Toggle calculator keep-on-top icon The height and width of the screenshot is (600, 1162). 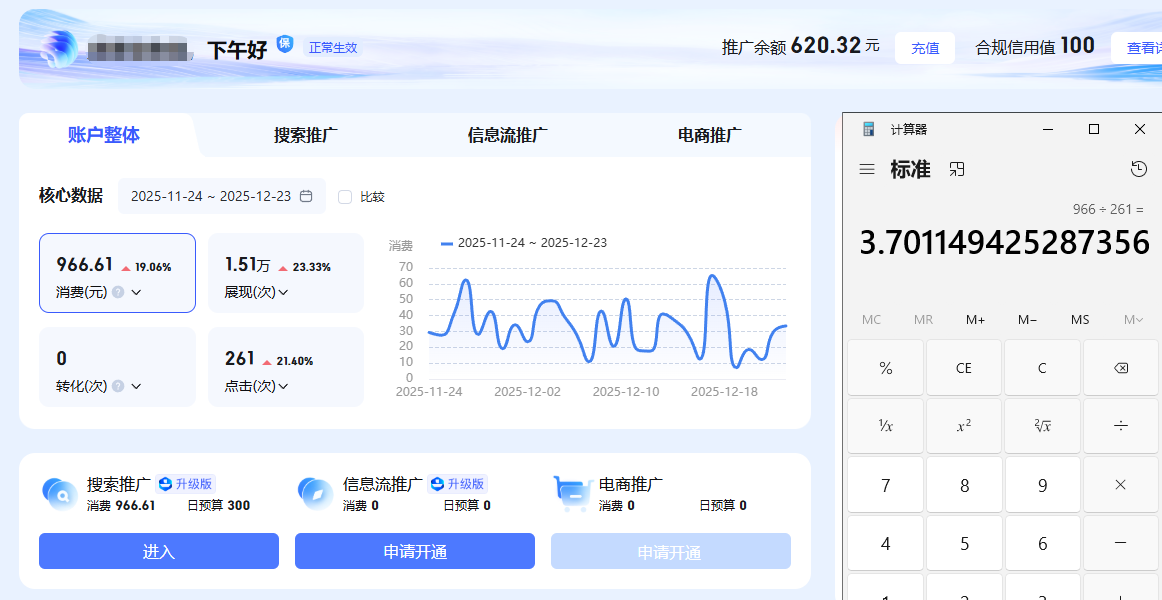(957, 170)
